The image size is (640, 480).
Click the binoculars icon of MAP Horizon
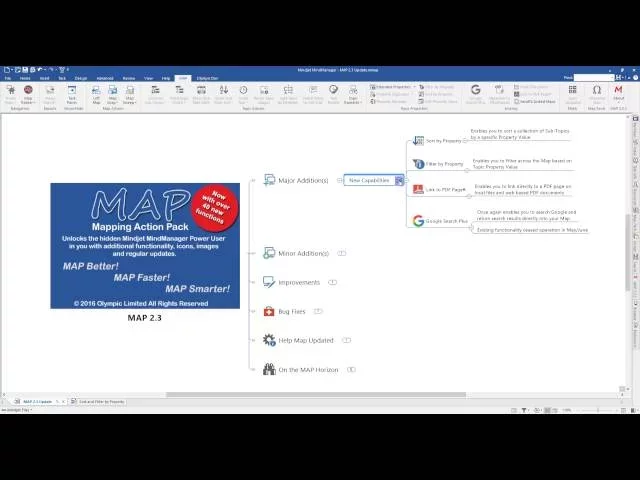point(269,369)
